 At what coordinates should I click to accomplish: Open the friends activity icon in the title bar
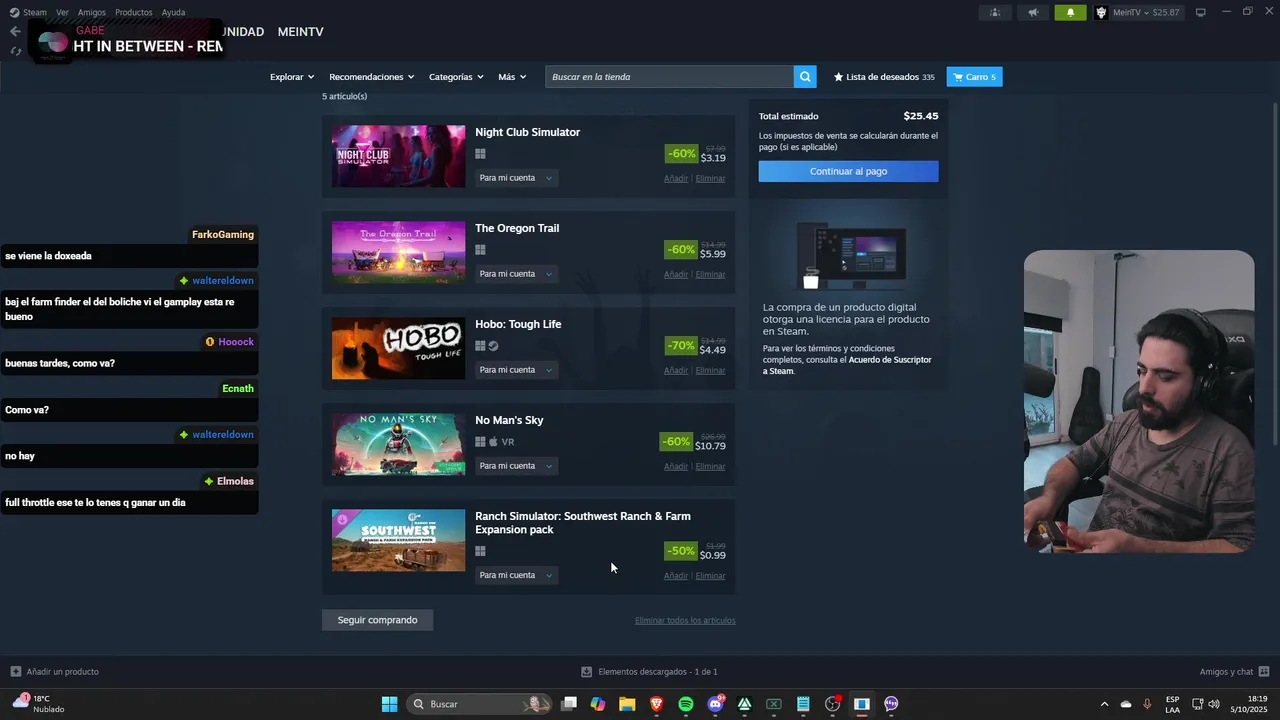coord(995,12)
